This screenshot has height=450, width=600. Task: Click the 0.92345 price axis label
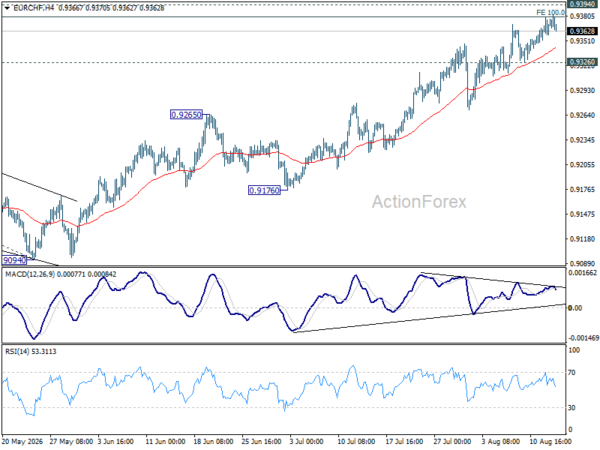582,140
